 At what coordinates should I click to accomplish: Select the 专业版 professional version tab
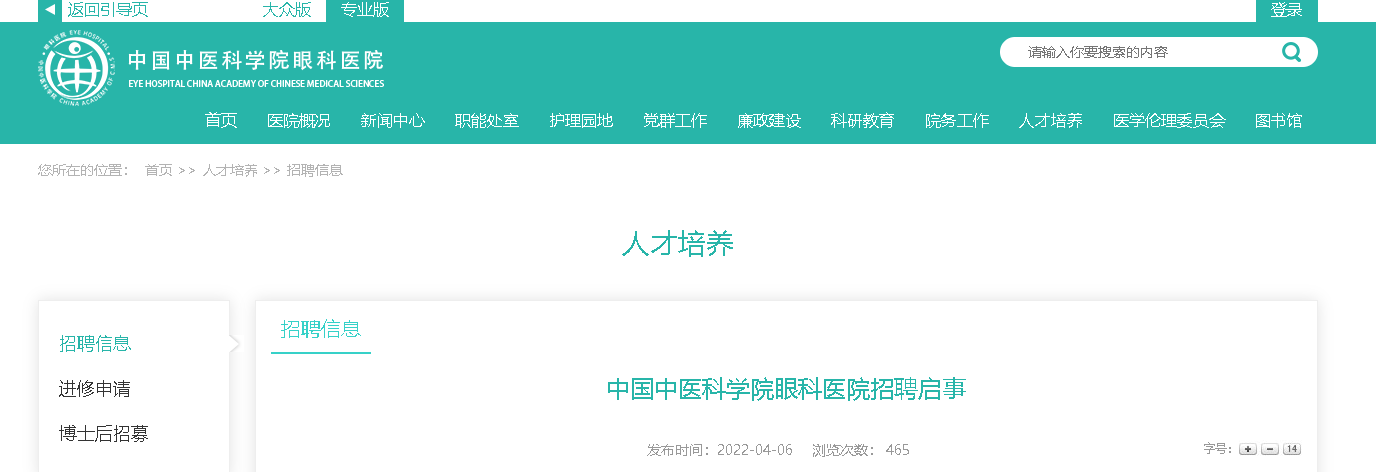tap(365, 10)
